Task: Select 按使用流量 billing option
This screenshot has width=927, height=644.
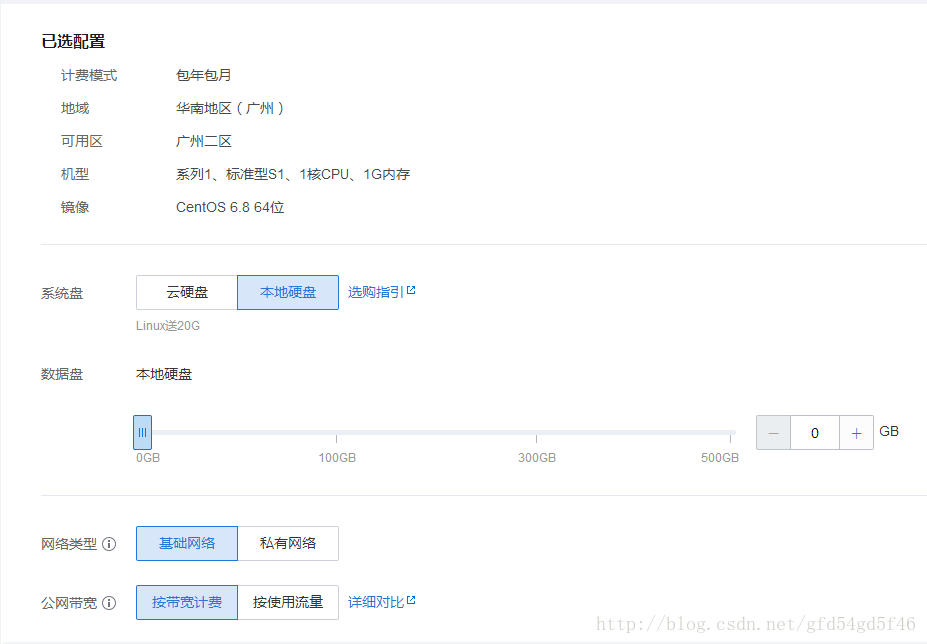Action: point(288,603)
